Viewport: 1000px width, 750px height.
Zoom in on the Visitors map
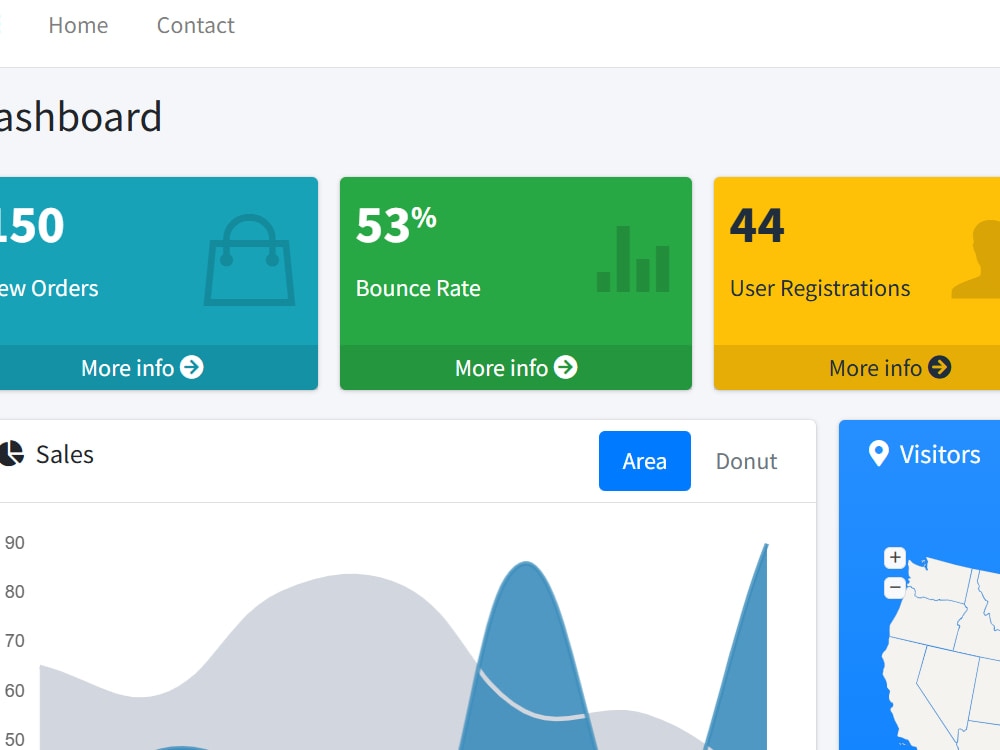(895, 557)
